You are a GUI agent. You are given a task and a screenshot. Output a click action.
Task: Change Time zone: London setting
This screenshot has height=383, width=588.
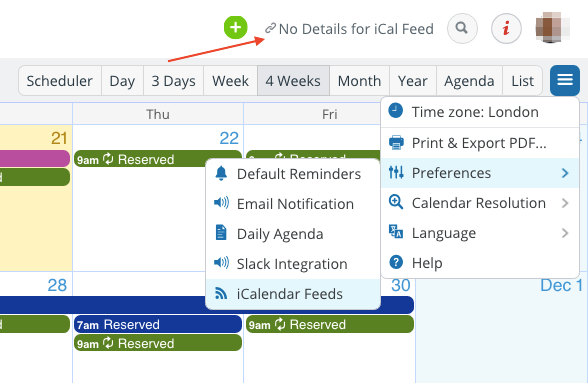click(480, 112)
